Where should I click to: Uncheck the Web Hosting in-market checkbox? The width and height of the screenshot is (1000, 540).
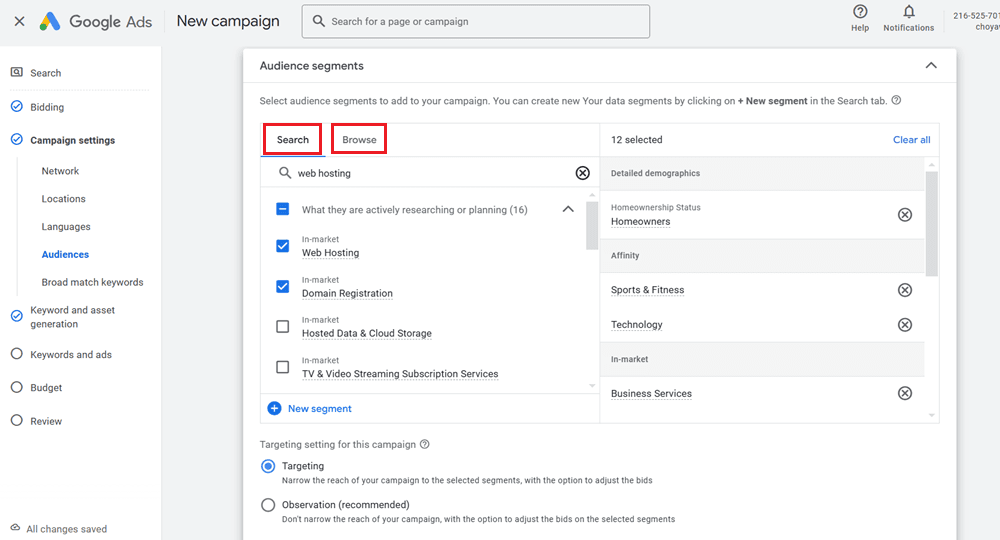click(282, 246)
